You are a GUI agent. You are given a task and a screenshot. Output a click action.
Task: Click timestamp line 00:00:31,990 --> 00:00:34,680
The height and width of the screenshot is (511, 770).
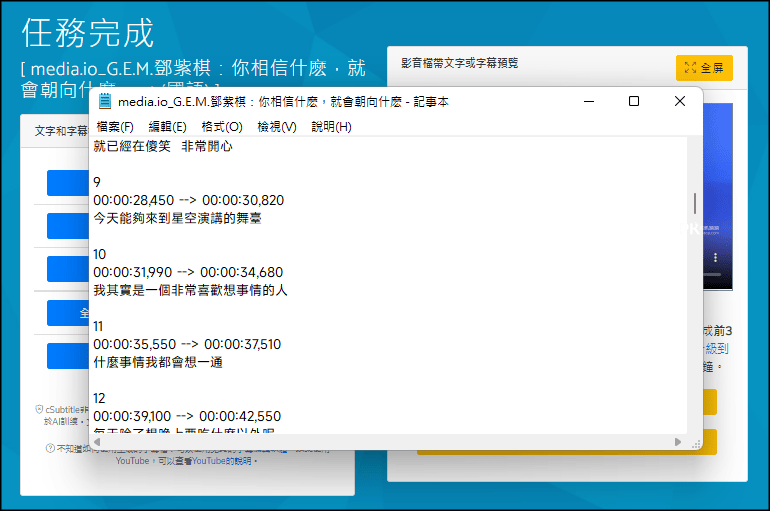pyautogui.click(x=188, y=272)
